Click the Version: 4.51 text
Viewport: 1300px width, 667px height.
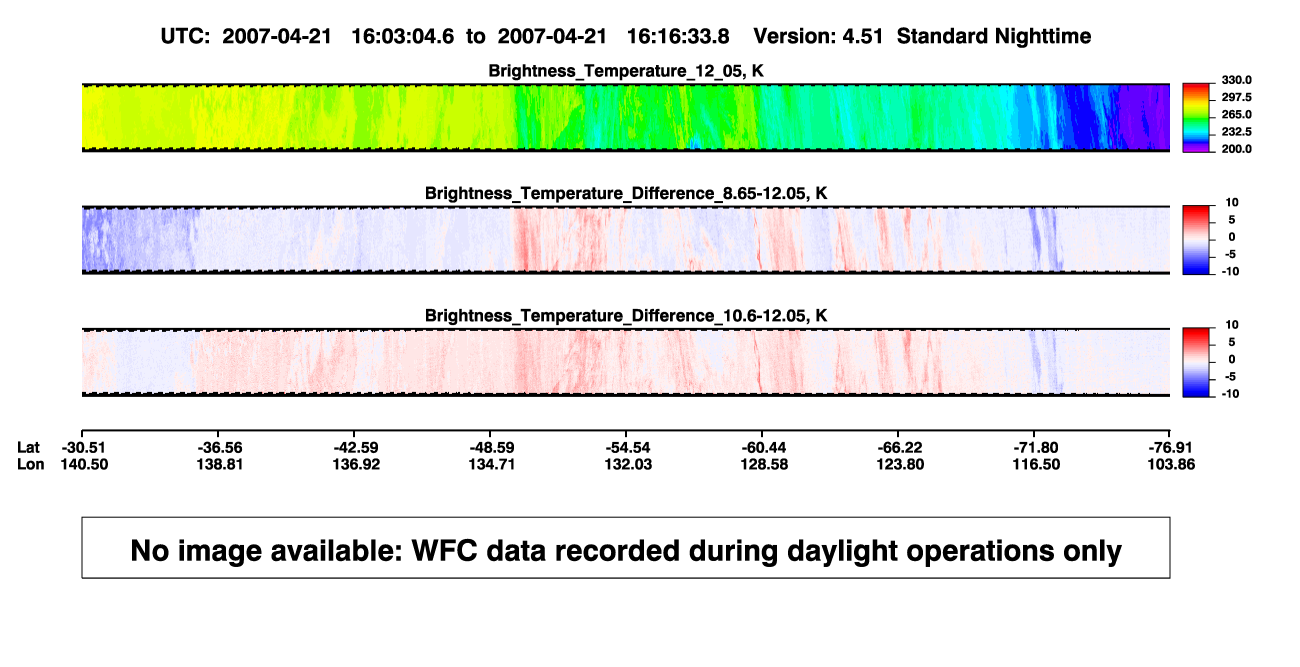tap(820, 36)
